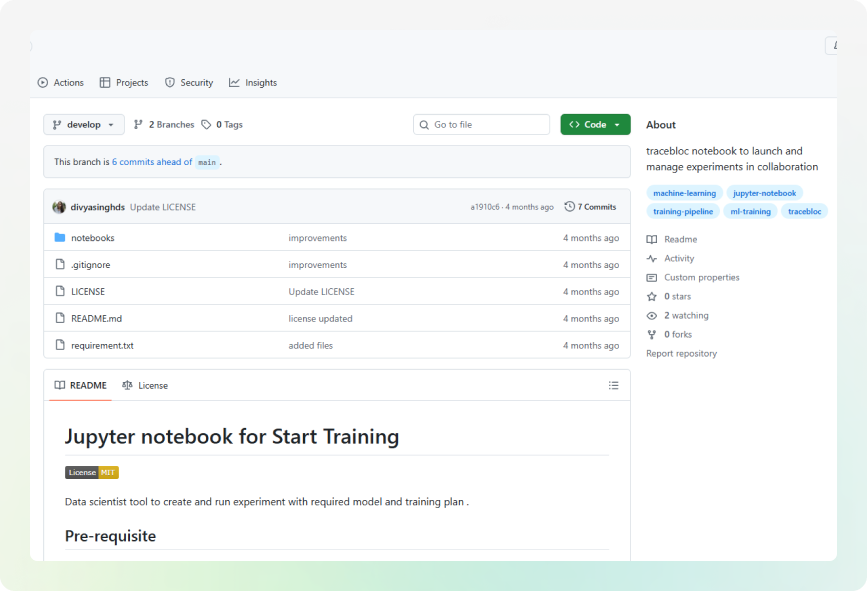Click divyasinghds avatar image
The height and width of the screenshot is (591, 867).
59,207
